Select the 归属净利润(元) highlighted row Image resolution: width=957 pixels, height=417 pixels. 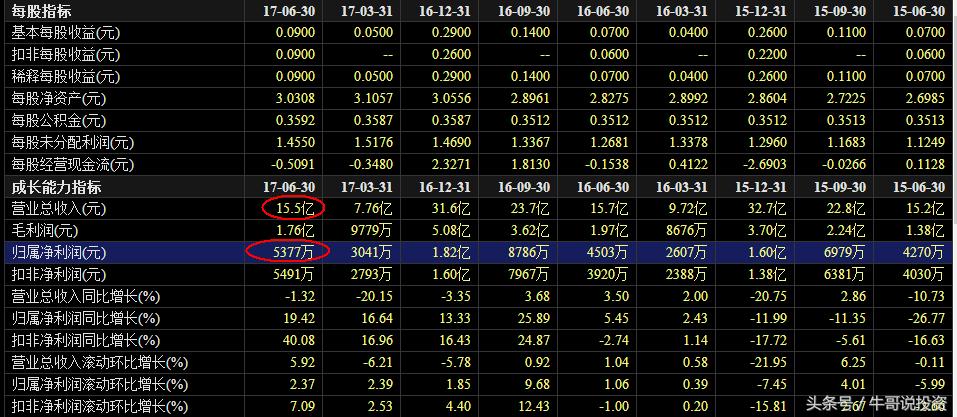pos(478,253)
